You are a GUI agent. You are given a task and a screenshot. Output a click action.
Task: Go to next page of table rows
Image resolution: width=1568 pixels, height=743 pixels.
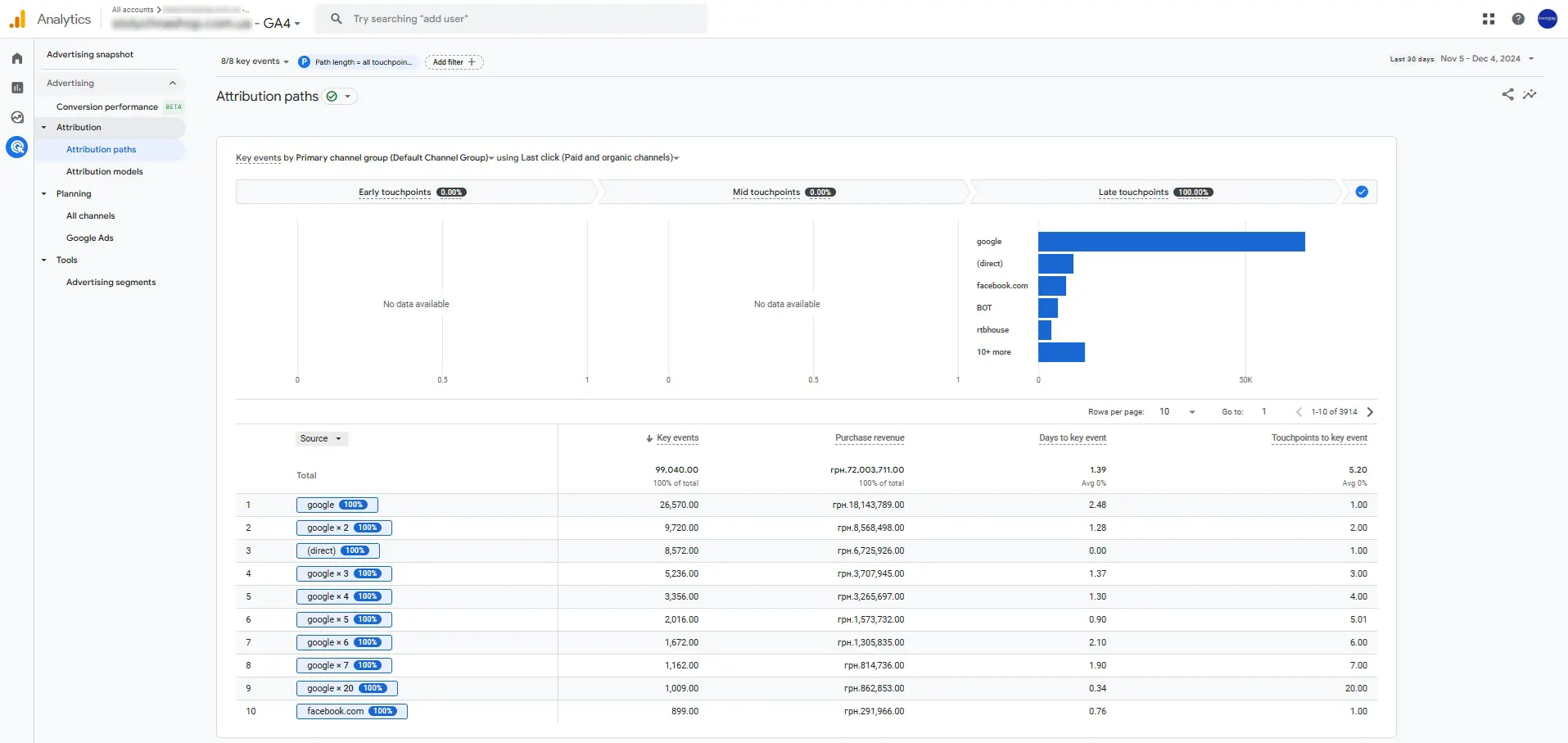[1371, 412]
